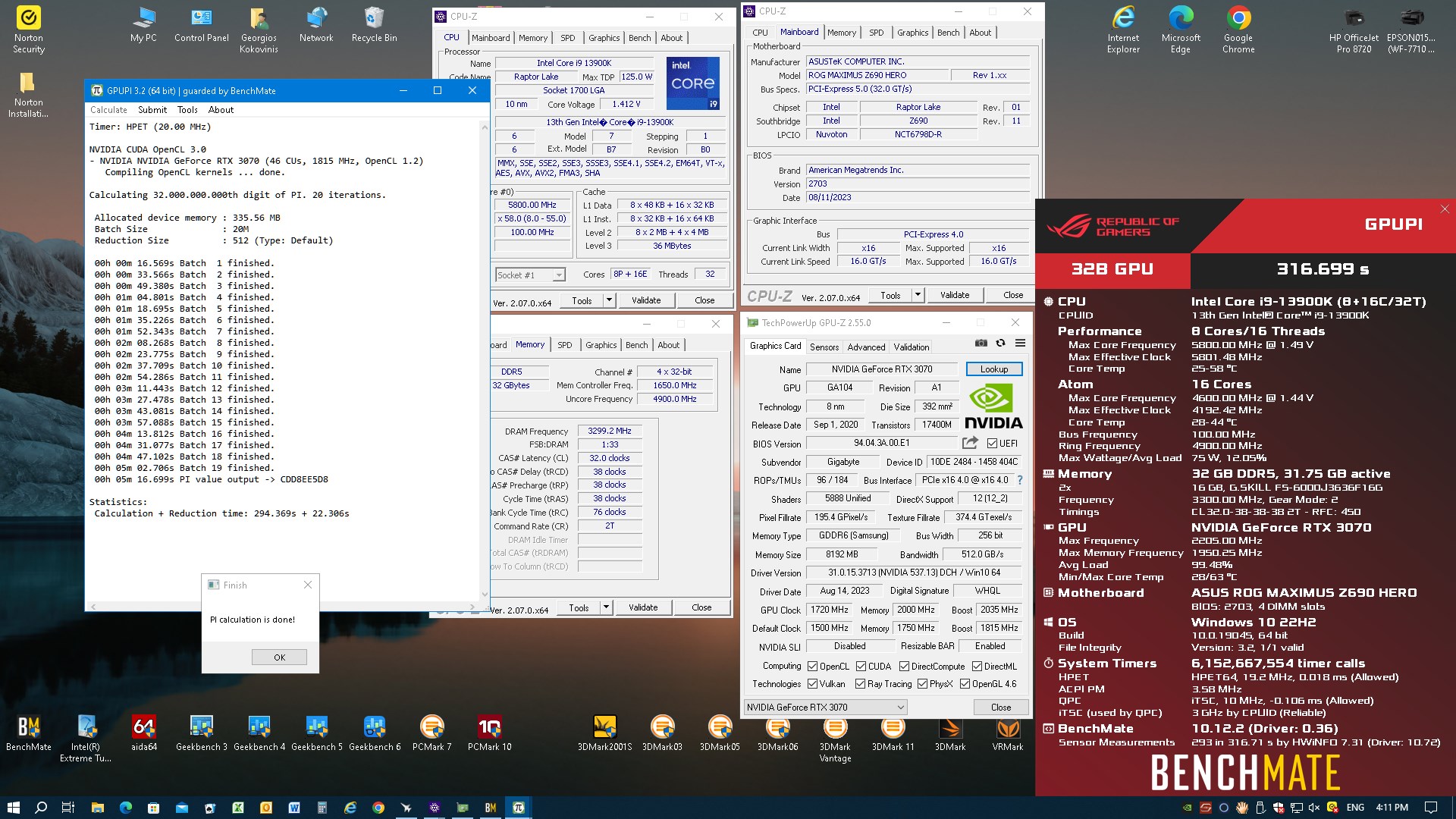Open the Geekbench 6 desktop shortcut
The height and width of the screenshot is (819, 1456).
point(374,733)
